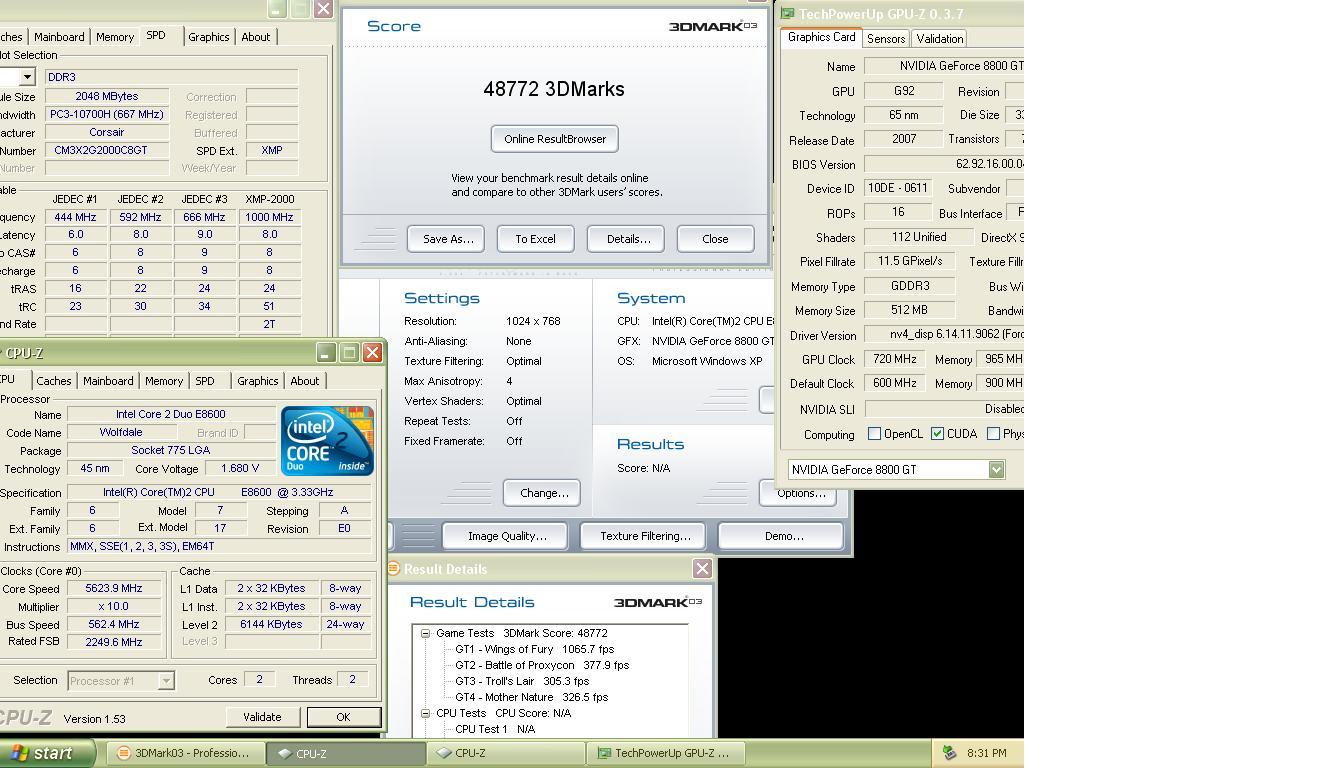This screenshot has width=1317, height=768.
Task: Click the Details... button
Action: point(627,239)
